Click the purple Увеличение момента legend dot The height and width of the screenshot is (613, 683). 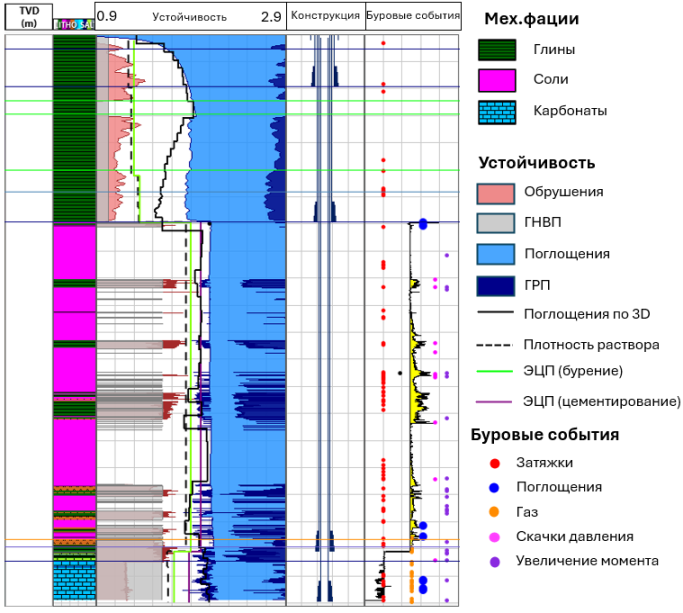pyautogui.click(x=494, y=562)
